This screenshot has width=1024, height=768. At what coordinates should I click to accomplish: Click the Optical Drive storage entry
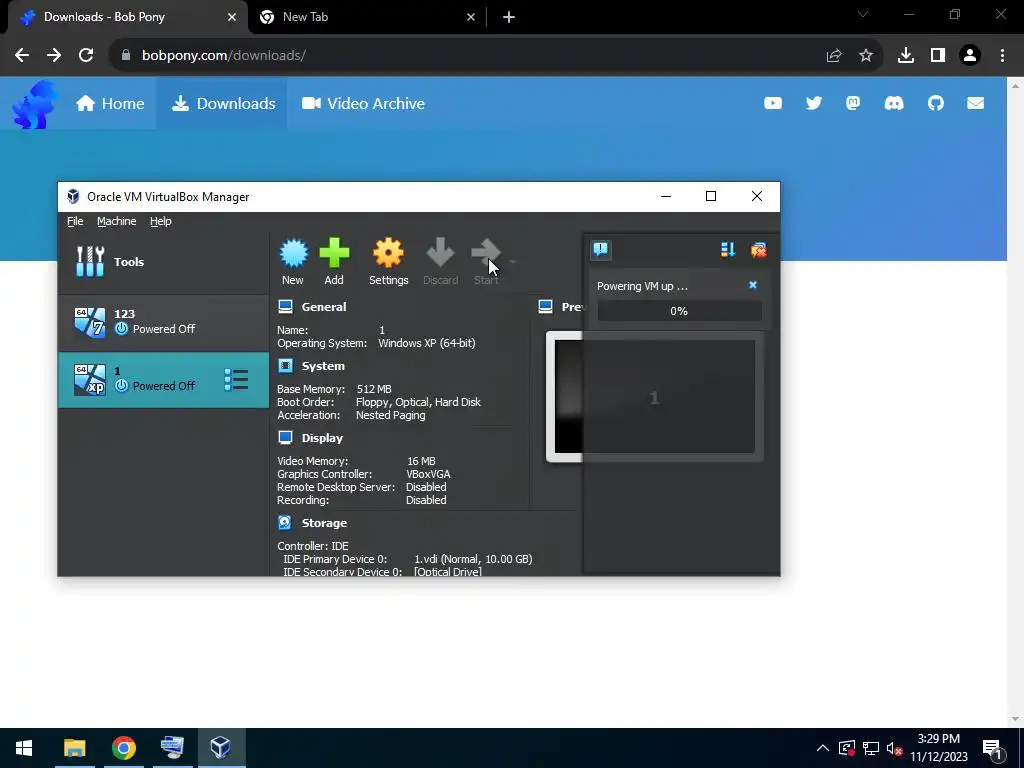click(x=448, y=572)
